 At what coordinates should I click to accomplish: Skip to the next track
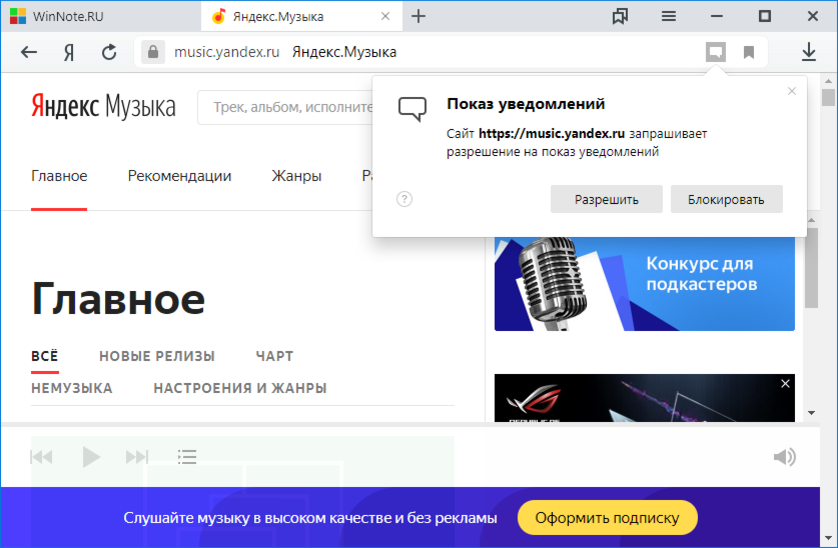137,457
